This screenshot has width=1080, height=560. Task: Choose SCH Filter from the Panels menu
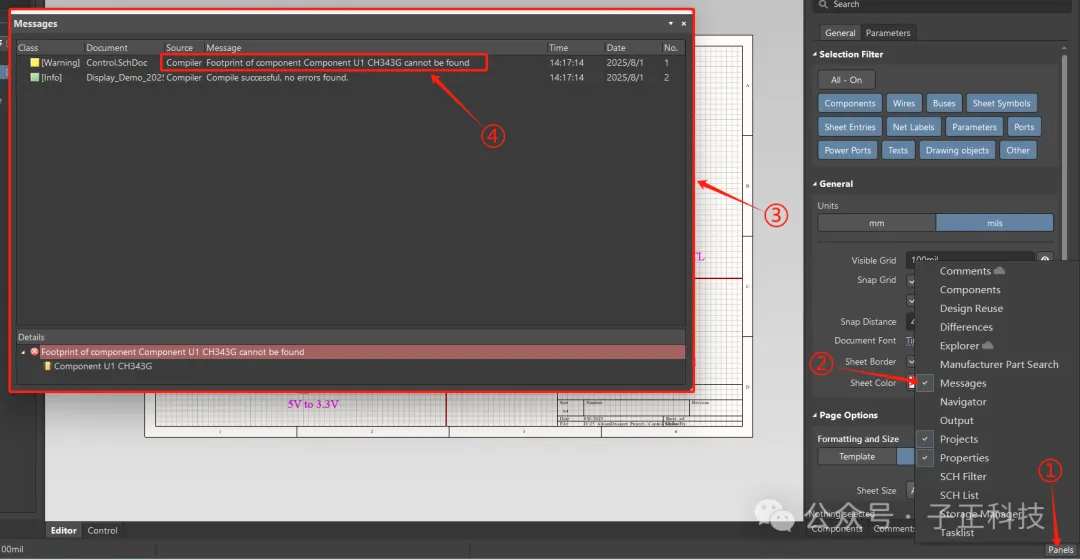click(x=995, y=476)
